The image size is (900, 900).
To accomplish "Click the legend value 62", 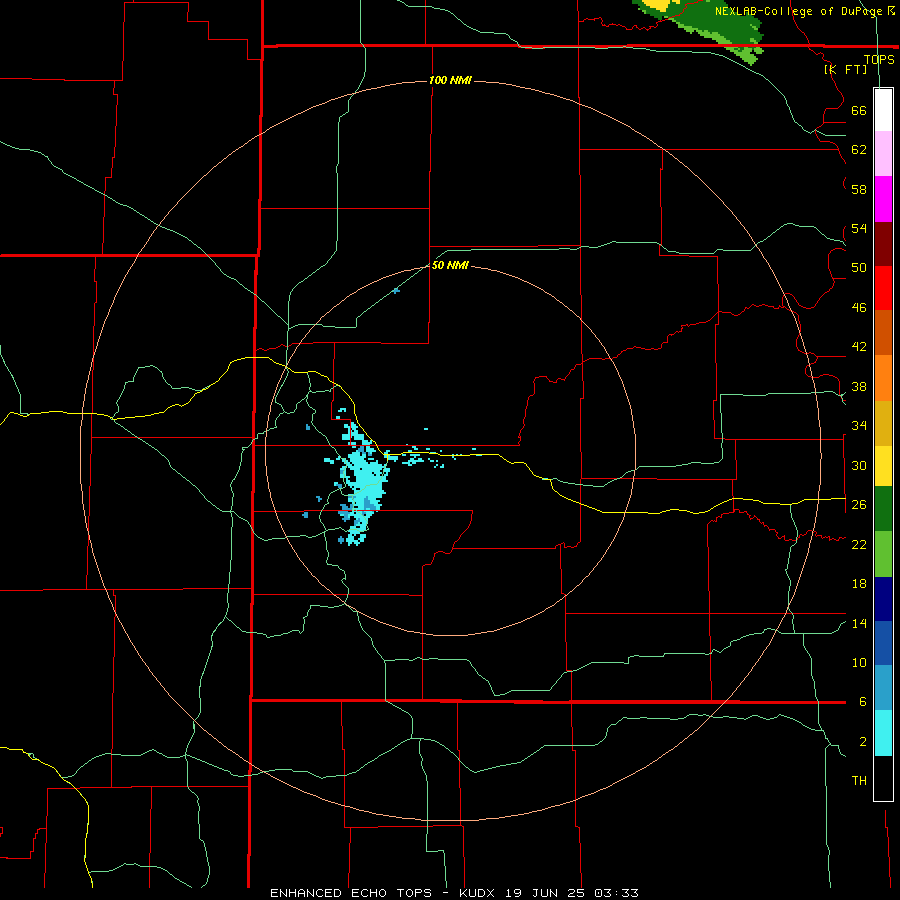I will tap(859, 150).
